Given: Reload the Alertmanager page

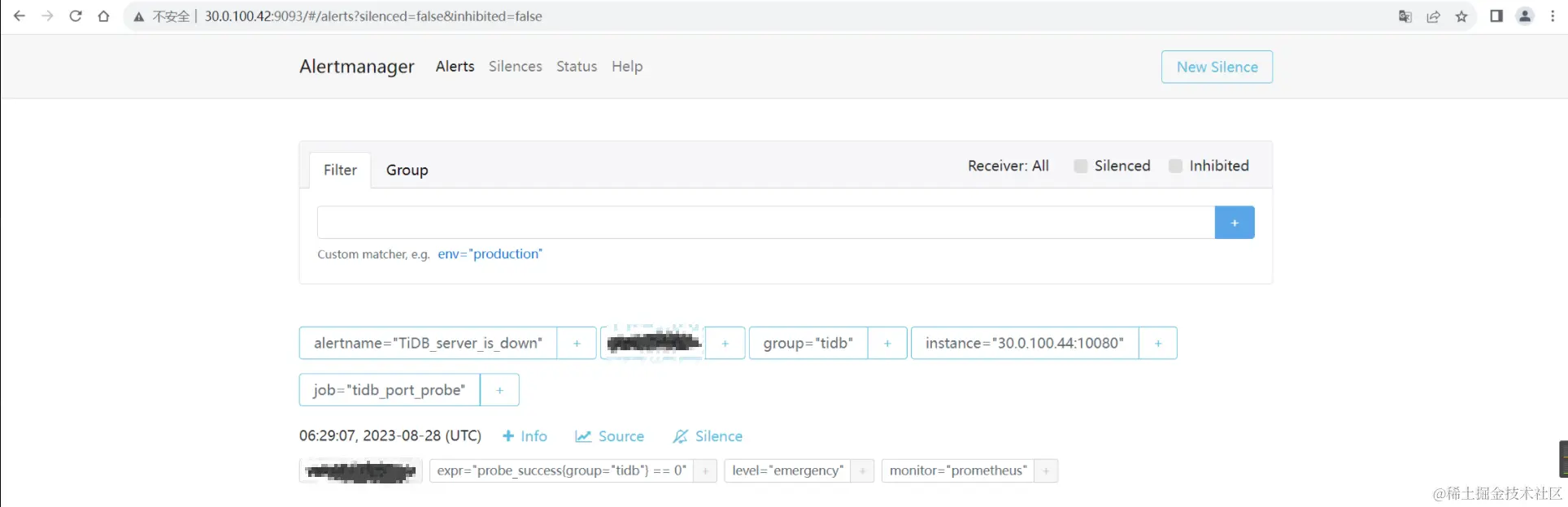Looking at the screenshot, I should pyautogui.click(x=76, y=16).
